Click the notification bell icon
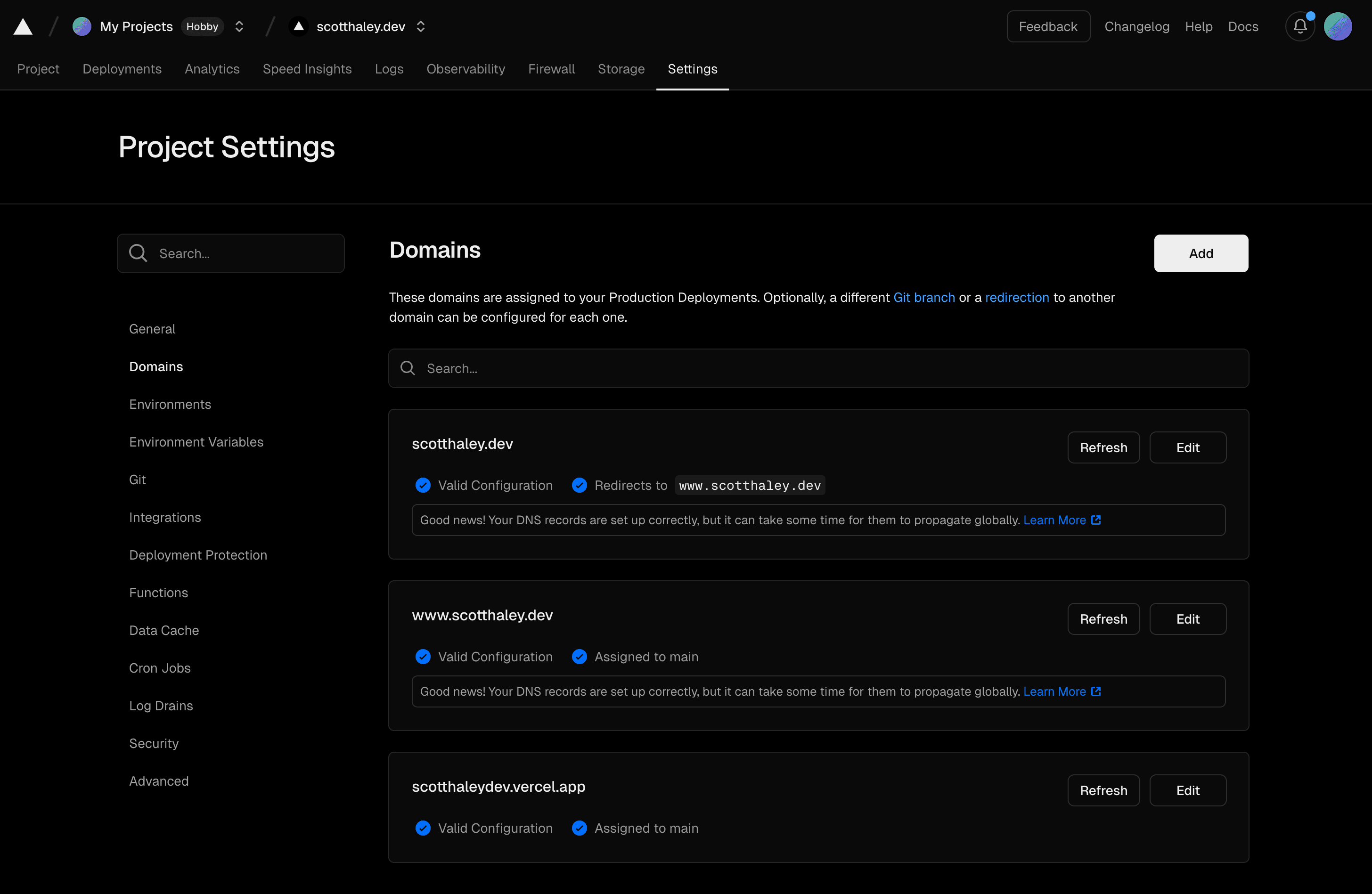This screenshot has width=1372, height=894. [x=1300, y=26]
